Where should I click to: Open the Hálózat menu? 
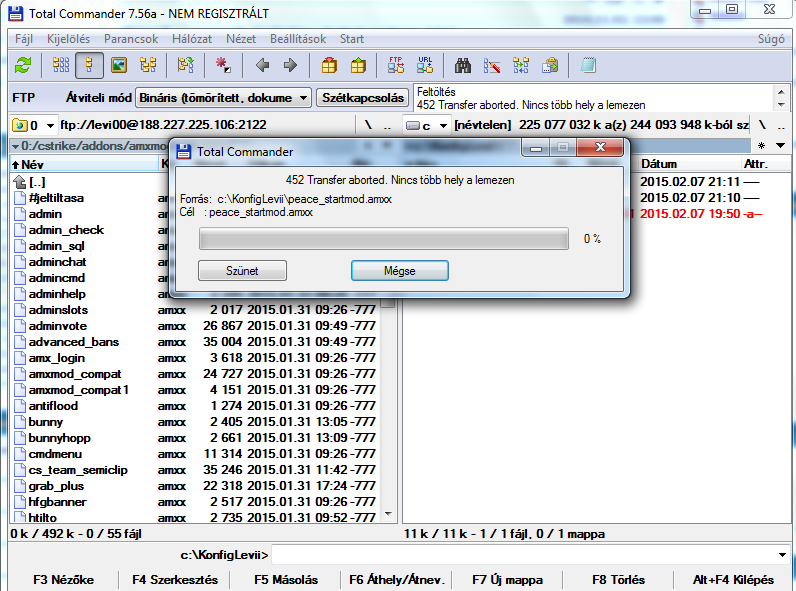pos(191,39)
